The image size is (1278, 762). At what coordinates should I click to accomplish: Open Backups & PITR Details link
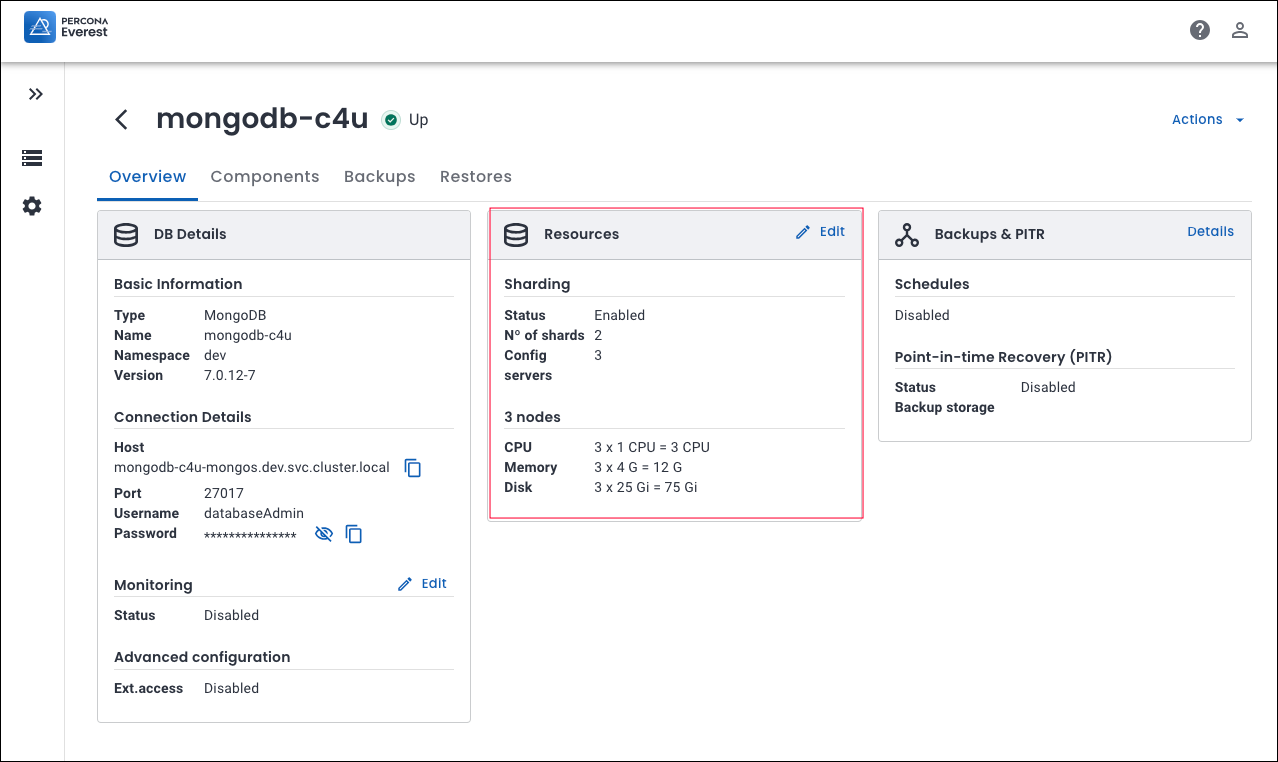tap(1210, 232)
